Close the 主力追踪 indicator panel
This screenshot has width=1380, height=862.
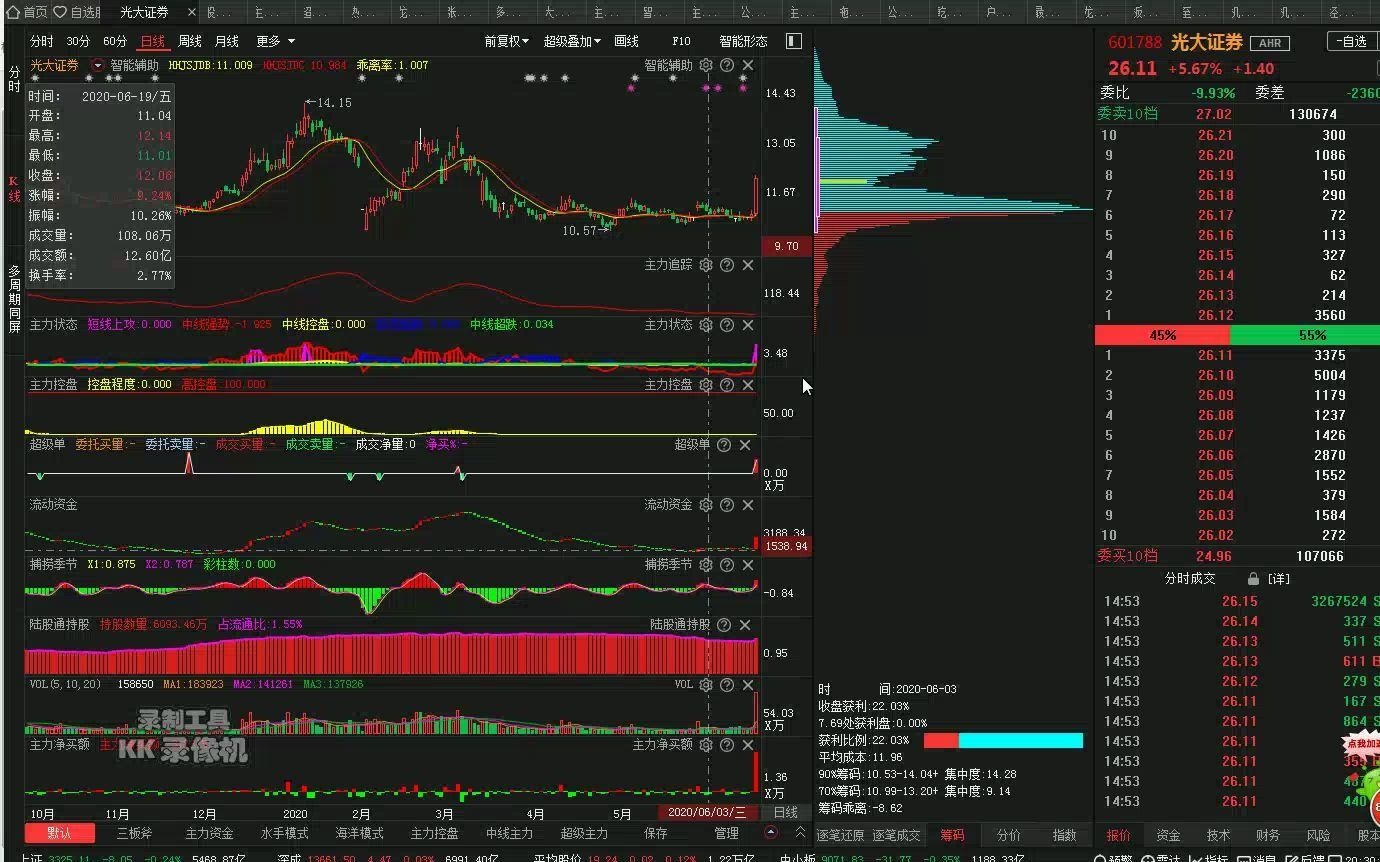click(747, 265)
